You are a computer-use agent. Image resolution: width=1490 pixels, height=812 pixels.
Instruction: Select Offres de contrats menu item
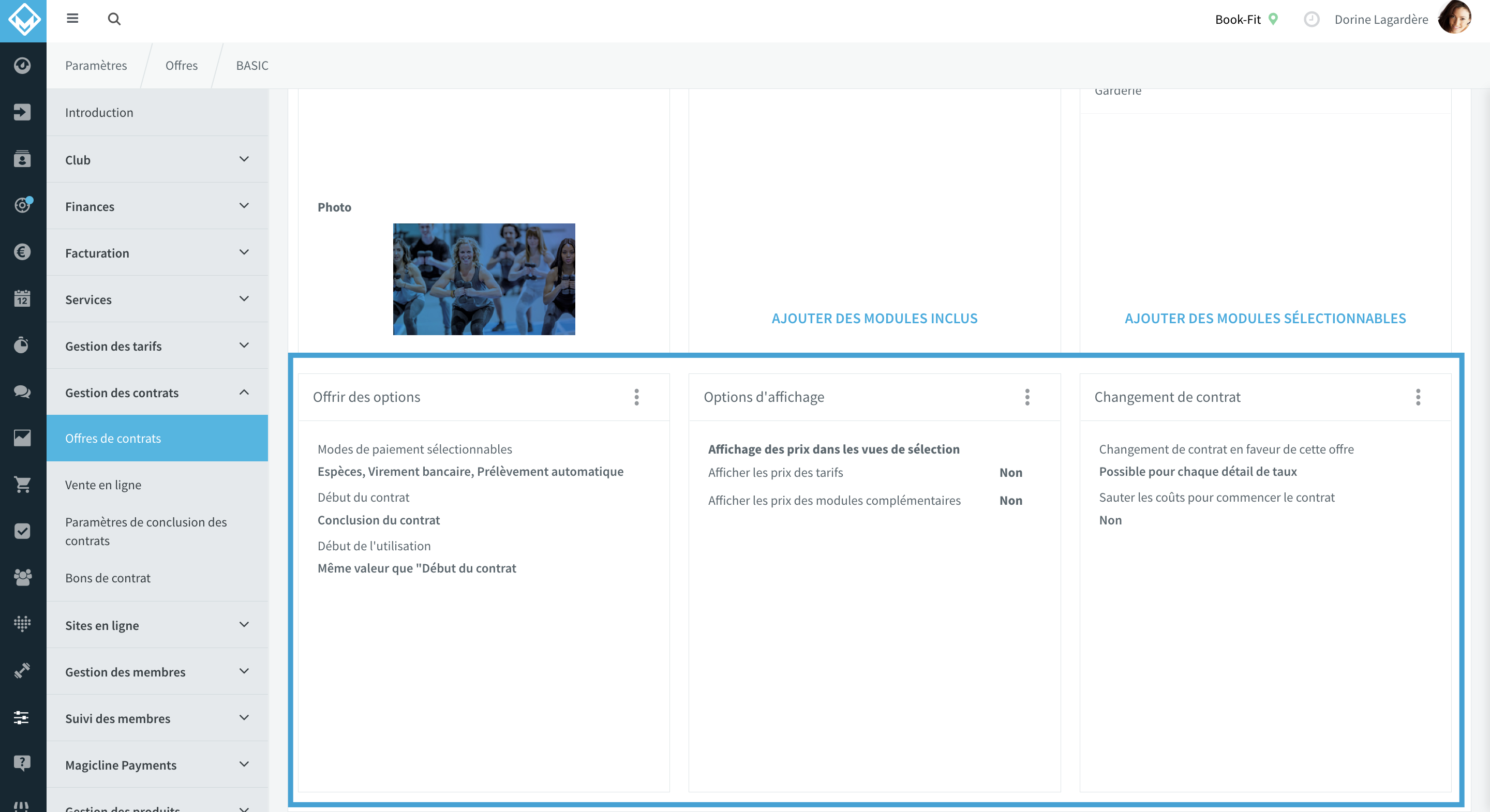pos(157,439)
